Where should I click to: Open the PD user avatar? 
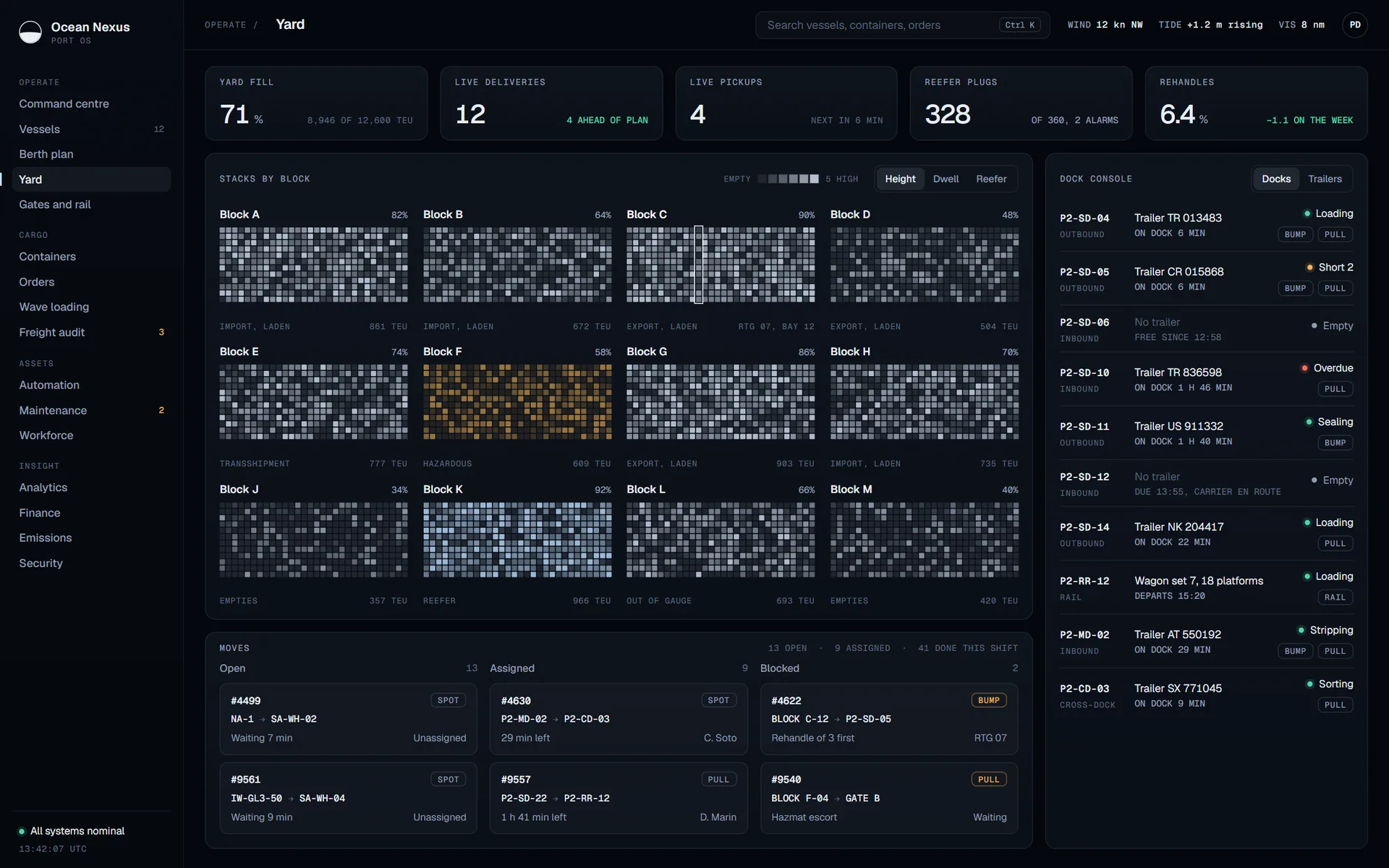1354,25
